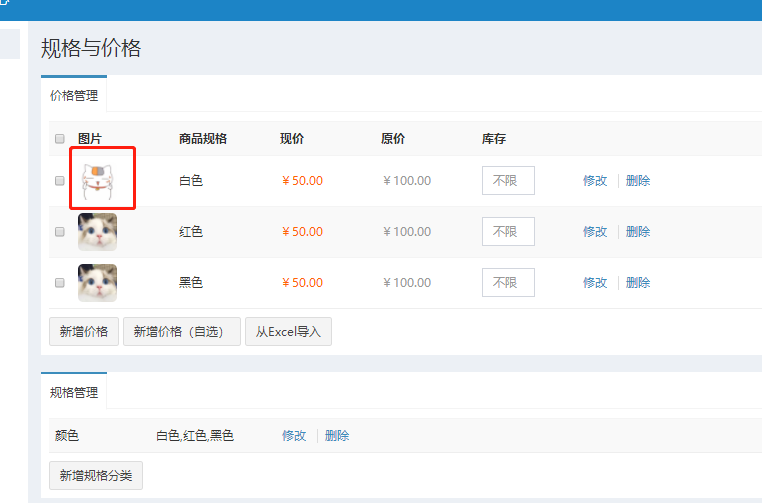Click 删除 link for the 黑色 row

click(638, 283)
